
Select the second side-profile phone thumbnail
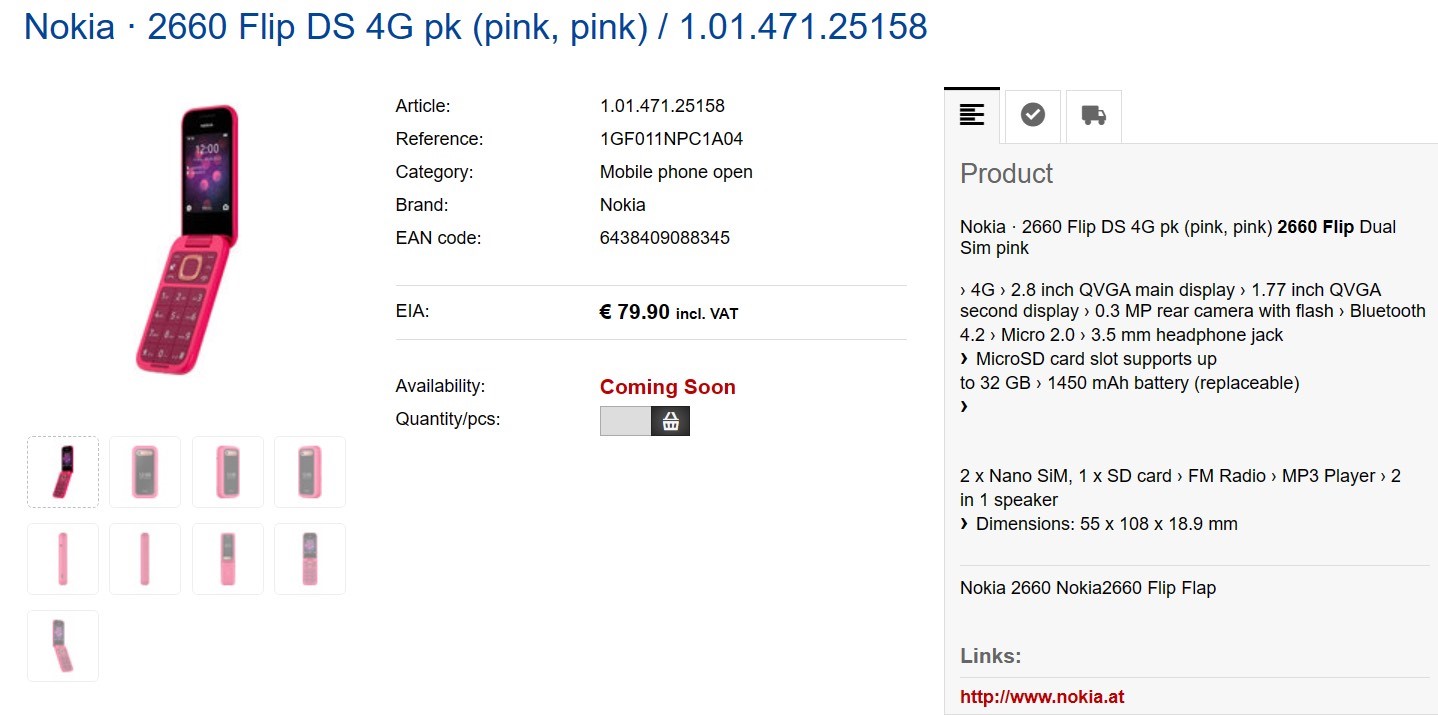coord(145,559)
